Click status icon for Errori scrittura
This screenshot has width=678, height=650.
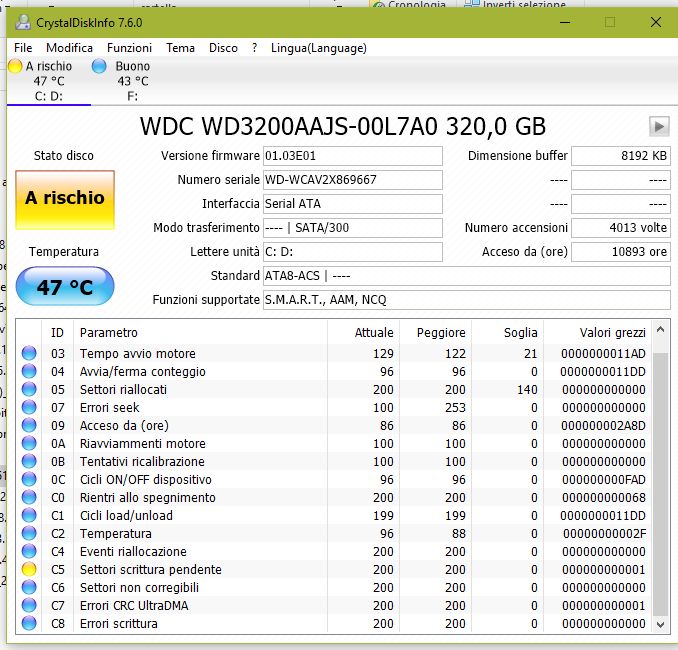pos(29,623)
